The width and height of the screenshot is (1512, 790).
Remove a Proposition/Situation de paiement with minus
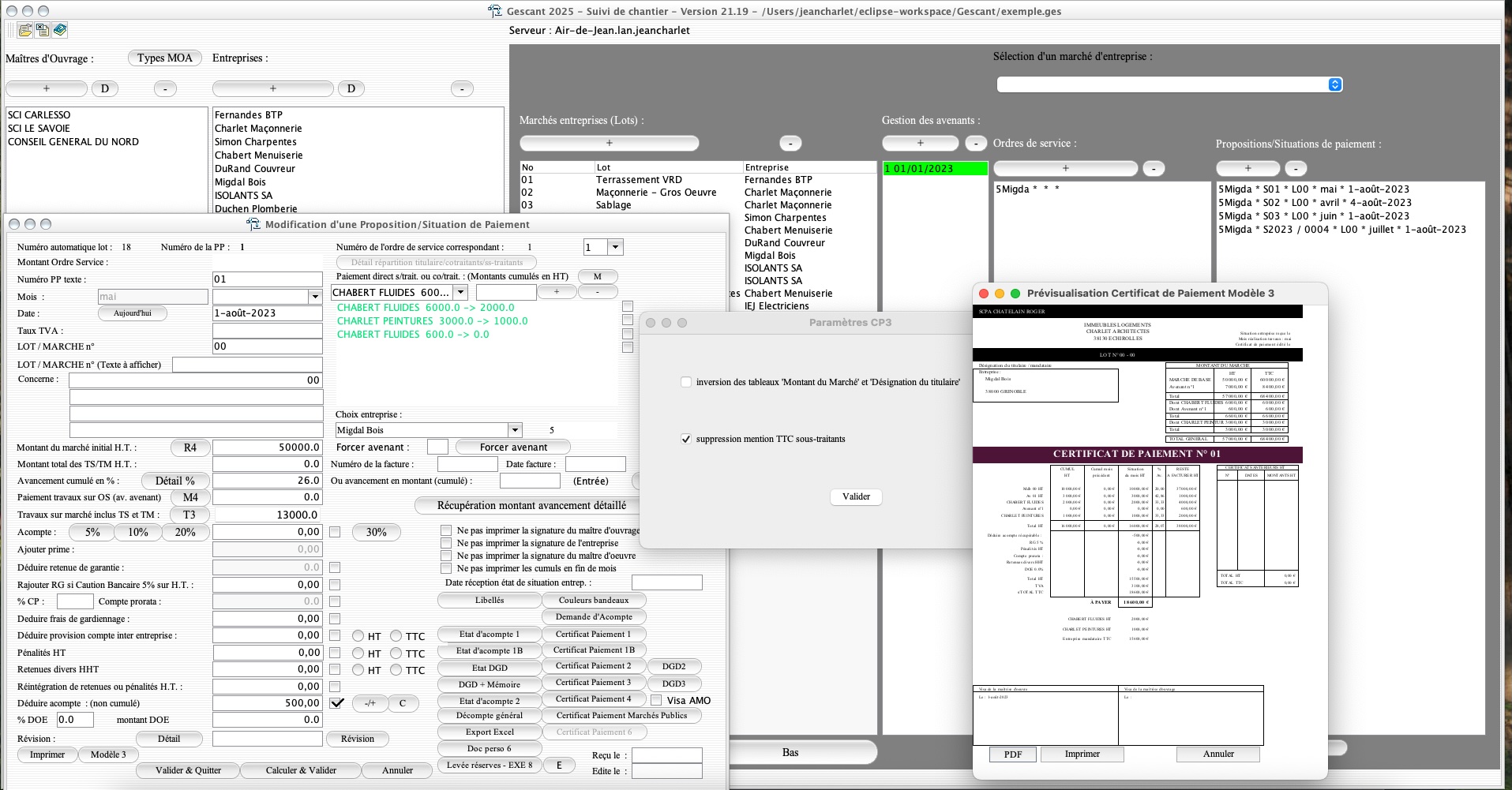pos(1296,168)
